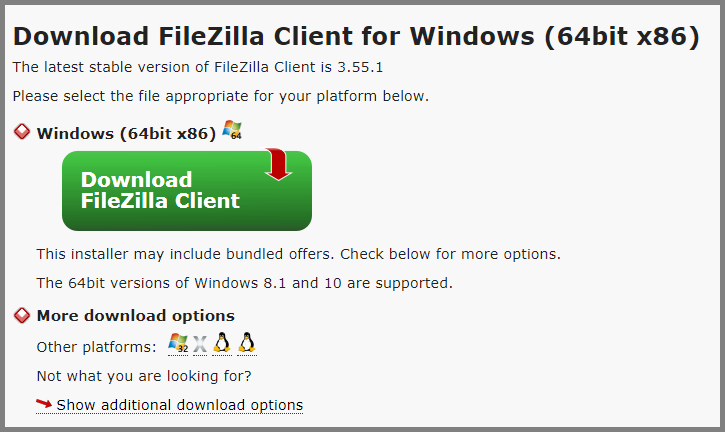Choose the second Linux penguin icon
Viewport: 725px width, 432px height.
click(247, 343)
